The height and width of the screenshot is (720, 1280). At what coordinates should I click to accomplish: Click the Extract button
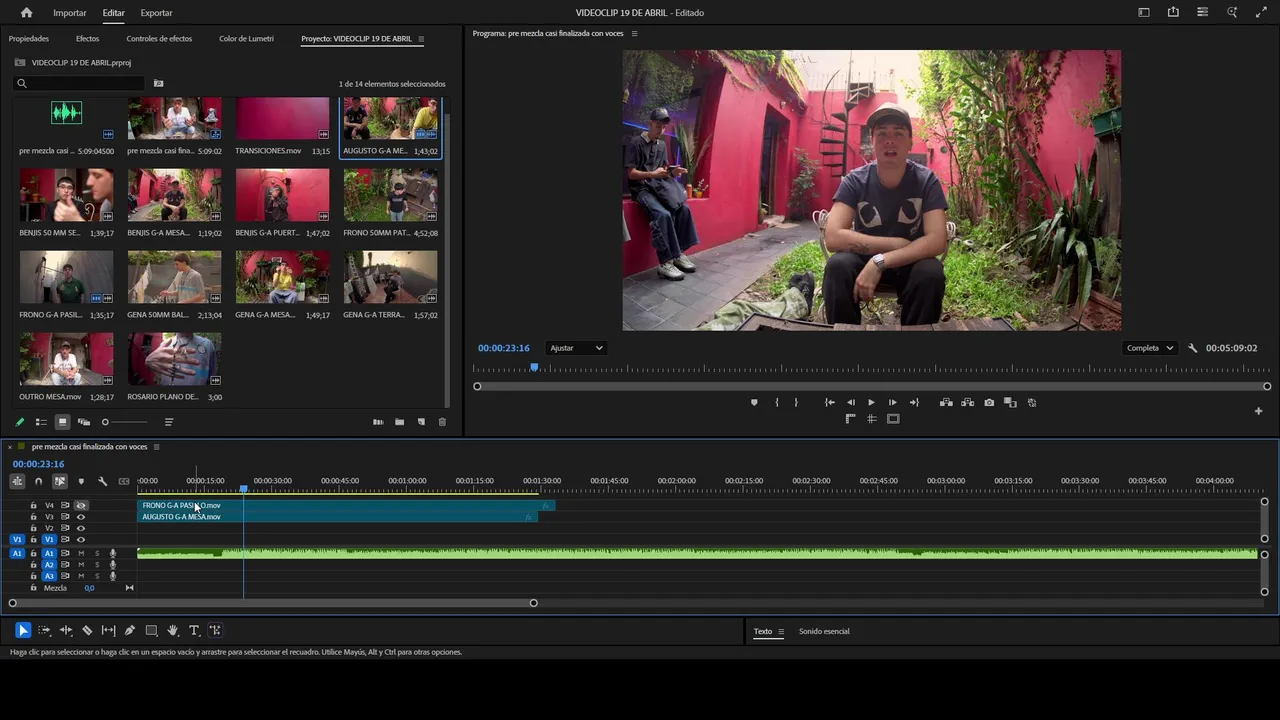967,403
